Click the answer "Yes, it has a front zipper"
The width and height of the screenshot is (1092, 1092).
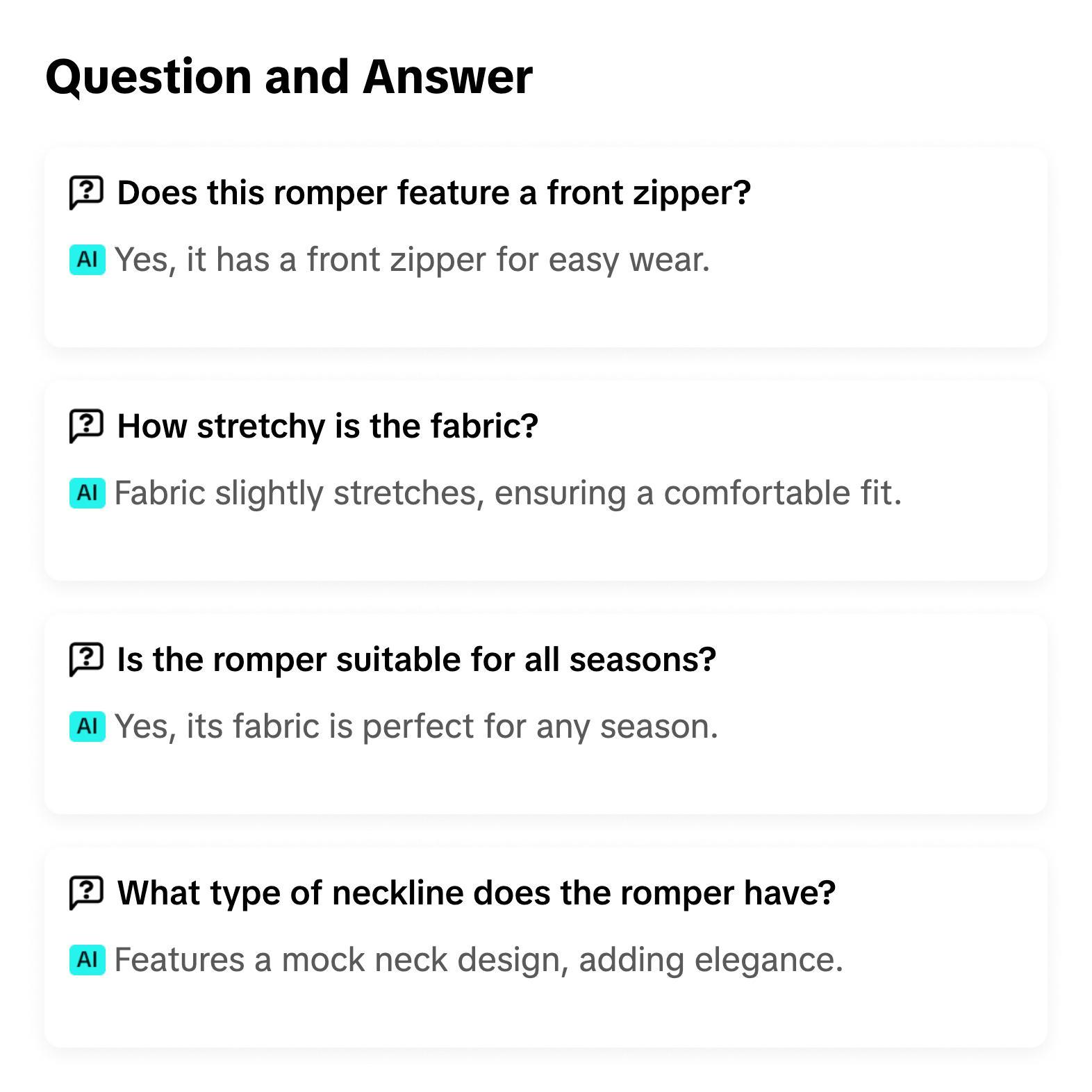coord(412,260)
